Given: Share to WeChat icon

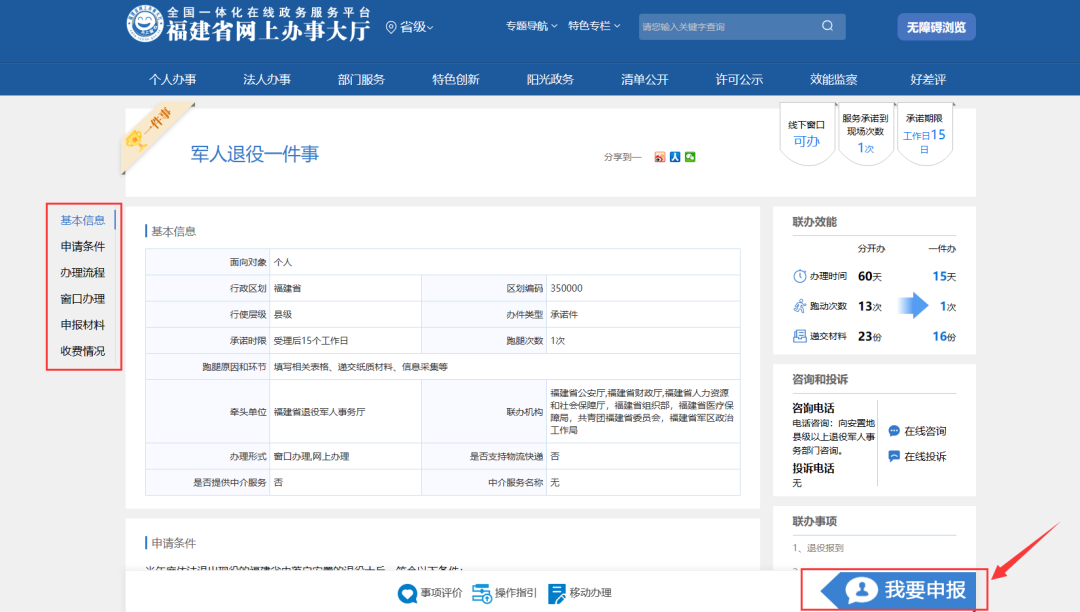Looking at the screenshot, I should (x=690, y=157).
